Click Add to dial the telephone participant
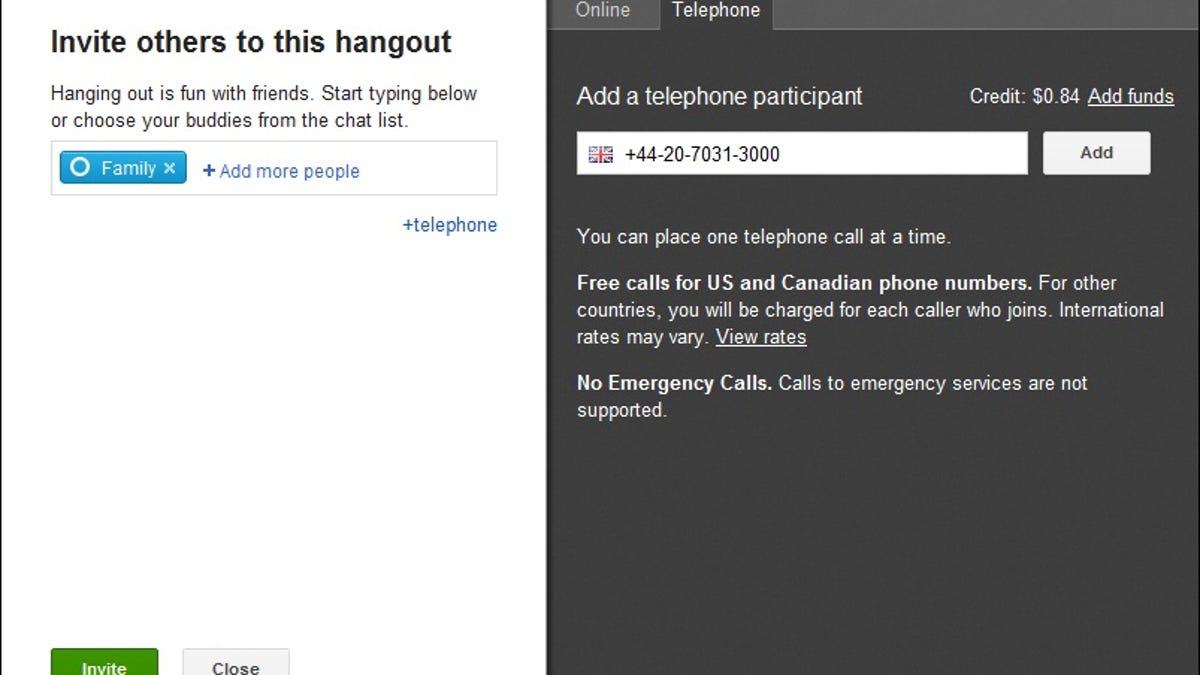The height and width of the screenshot is (675, 1200). coord(1096,153)
